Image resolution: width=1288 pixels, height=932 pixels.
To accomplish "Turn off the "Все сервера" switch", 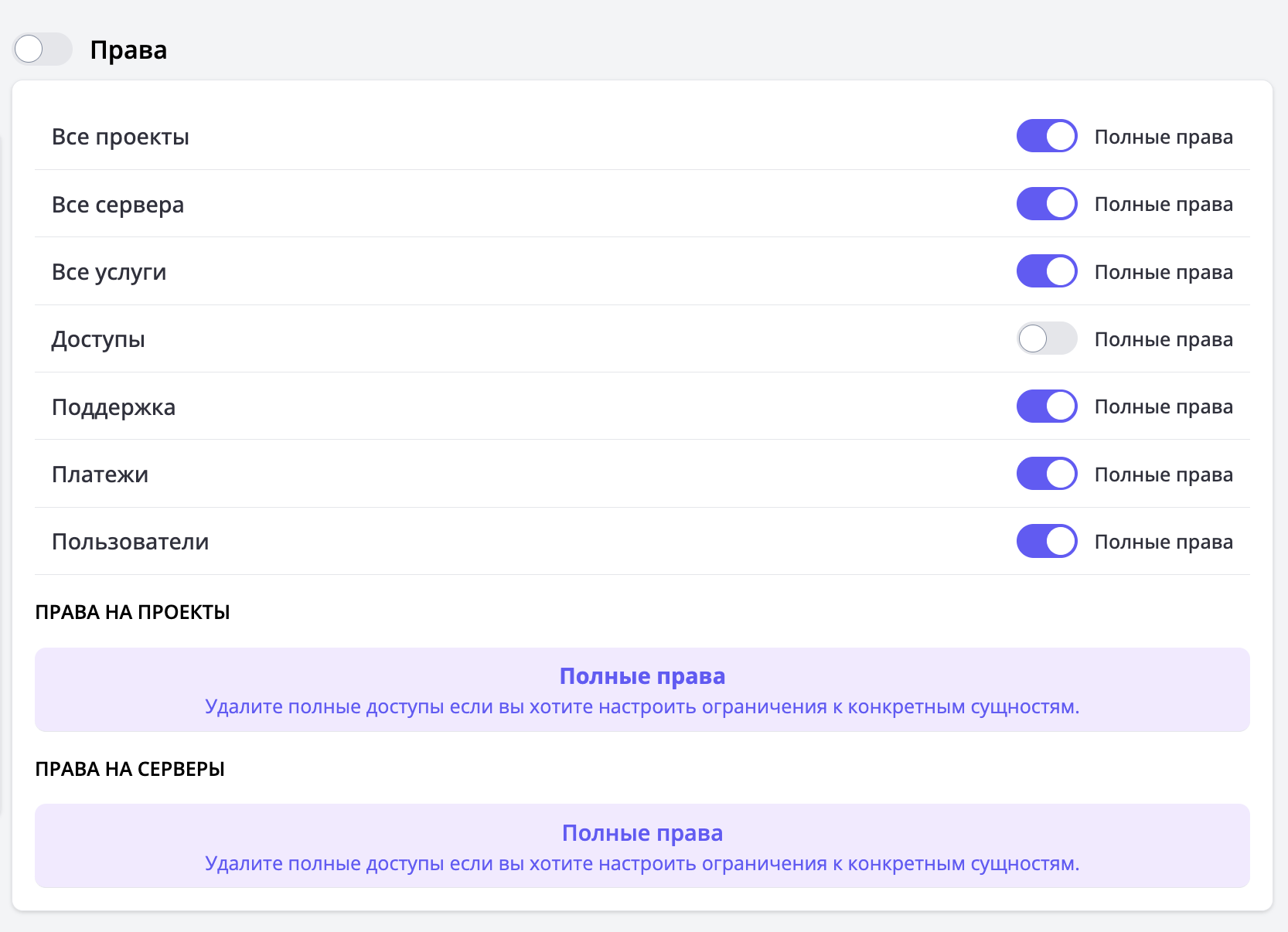I will [x=1046, y=204].
